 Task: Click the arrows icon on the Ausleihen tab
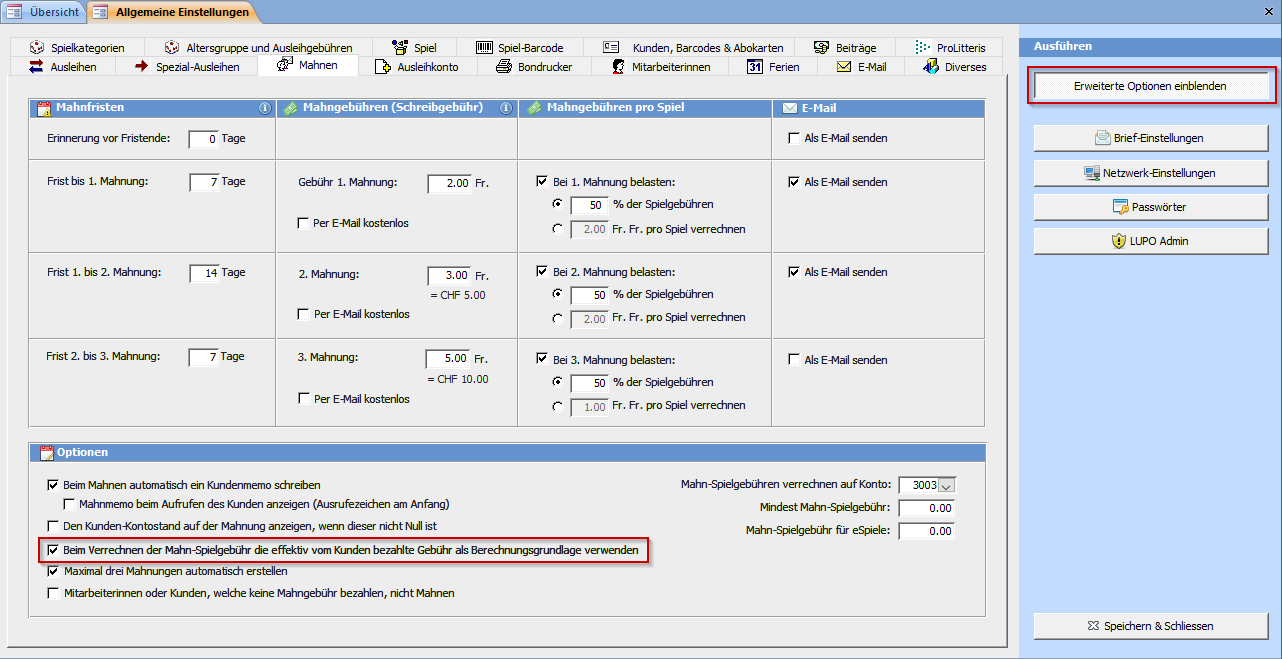click(36, 66)
